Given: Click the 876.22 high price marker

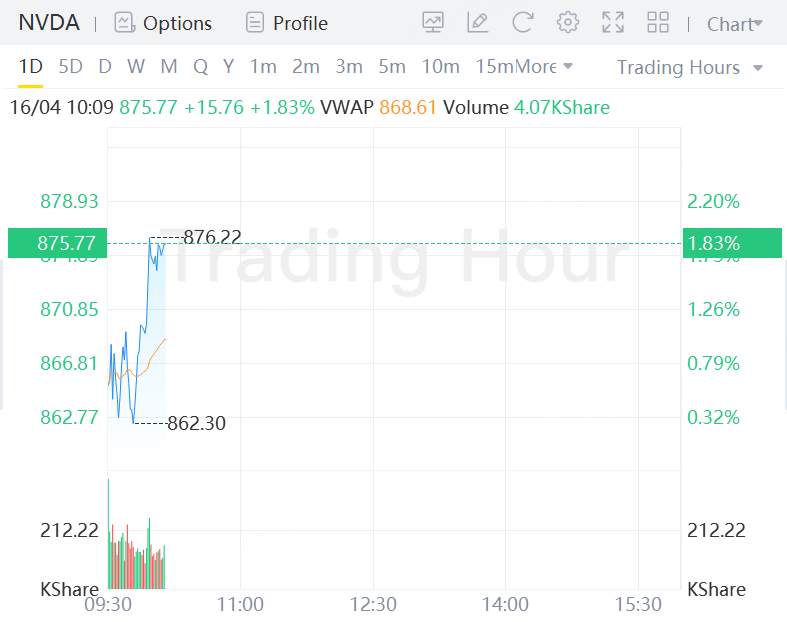Looking at the screenshot, I should [212, 237].
